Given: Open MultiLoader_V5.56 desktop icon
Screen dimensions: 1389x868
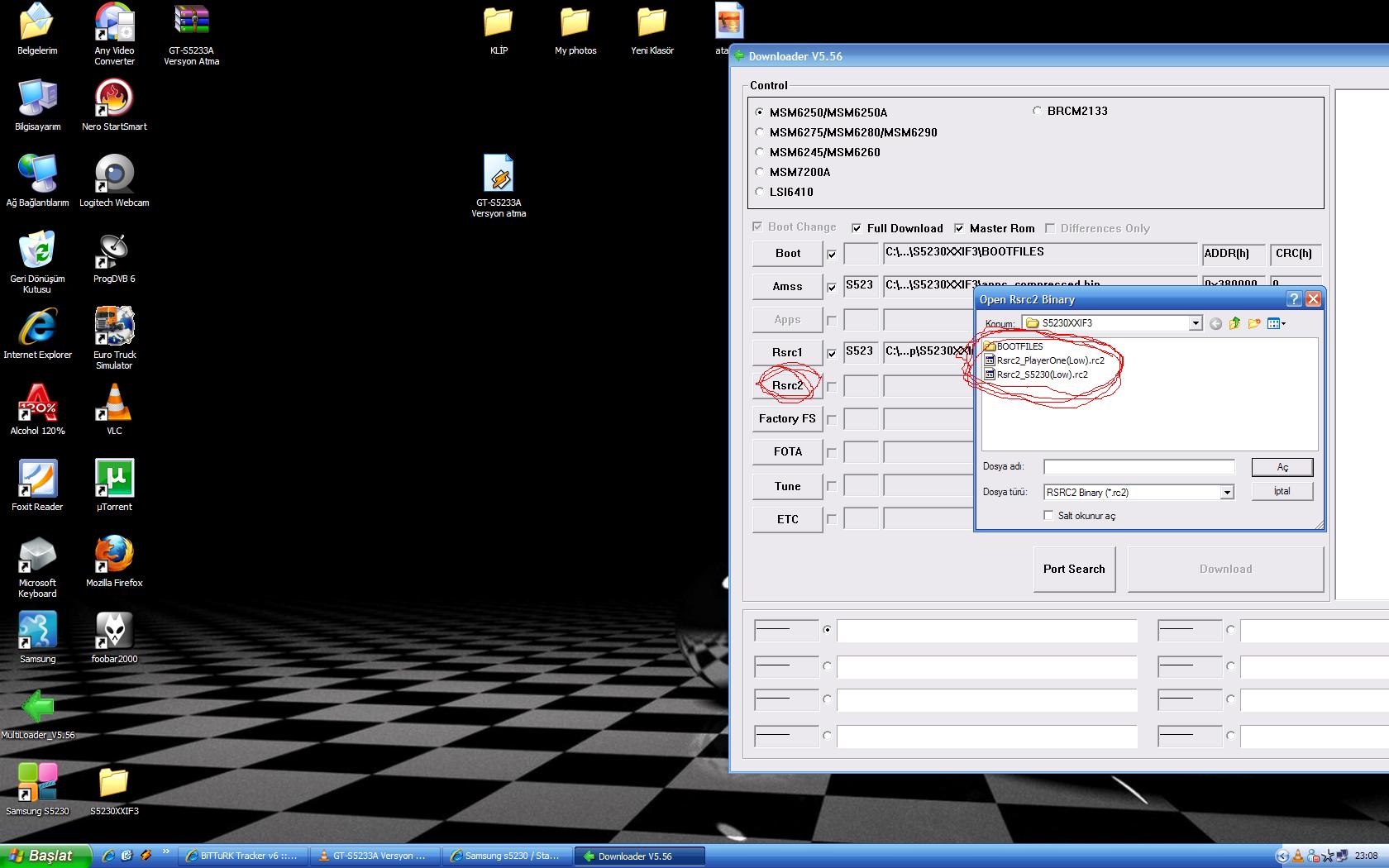Looking at the screenshot, I should [37, 713].
